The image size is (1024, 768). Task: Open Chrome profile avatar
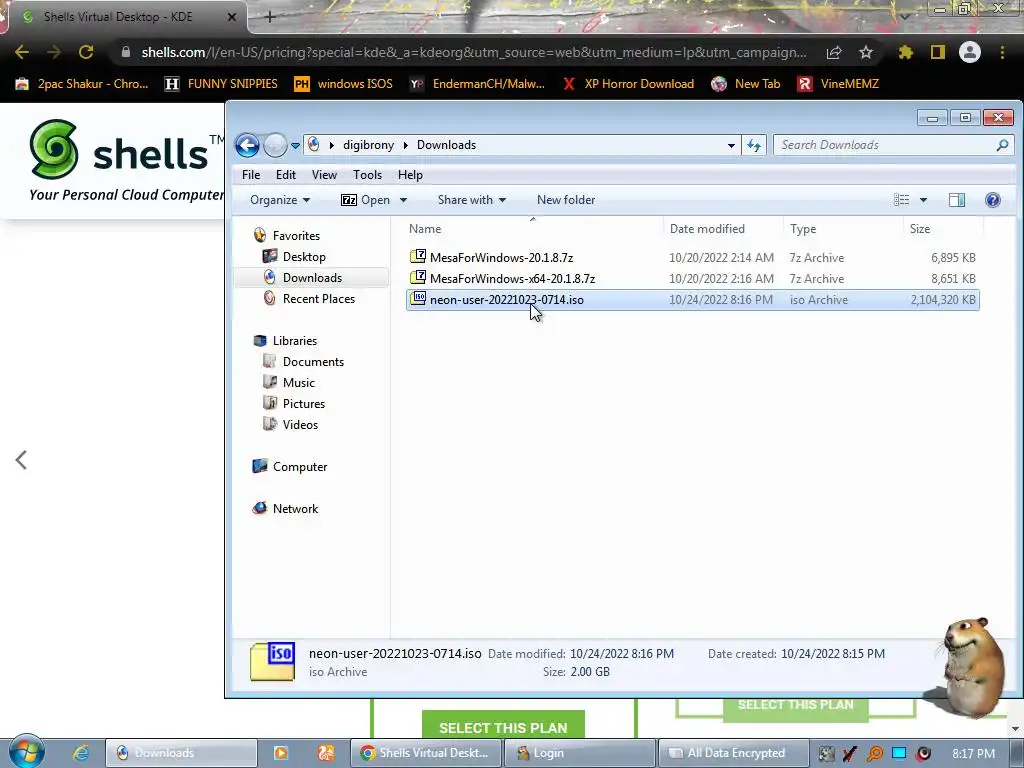click(970, 52)
